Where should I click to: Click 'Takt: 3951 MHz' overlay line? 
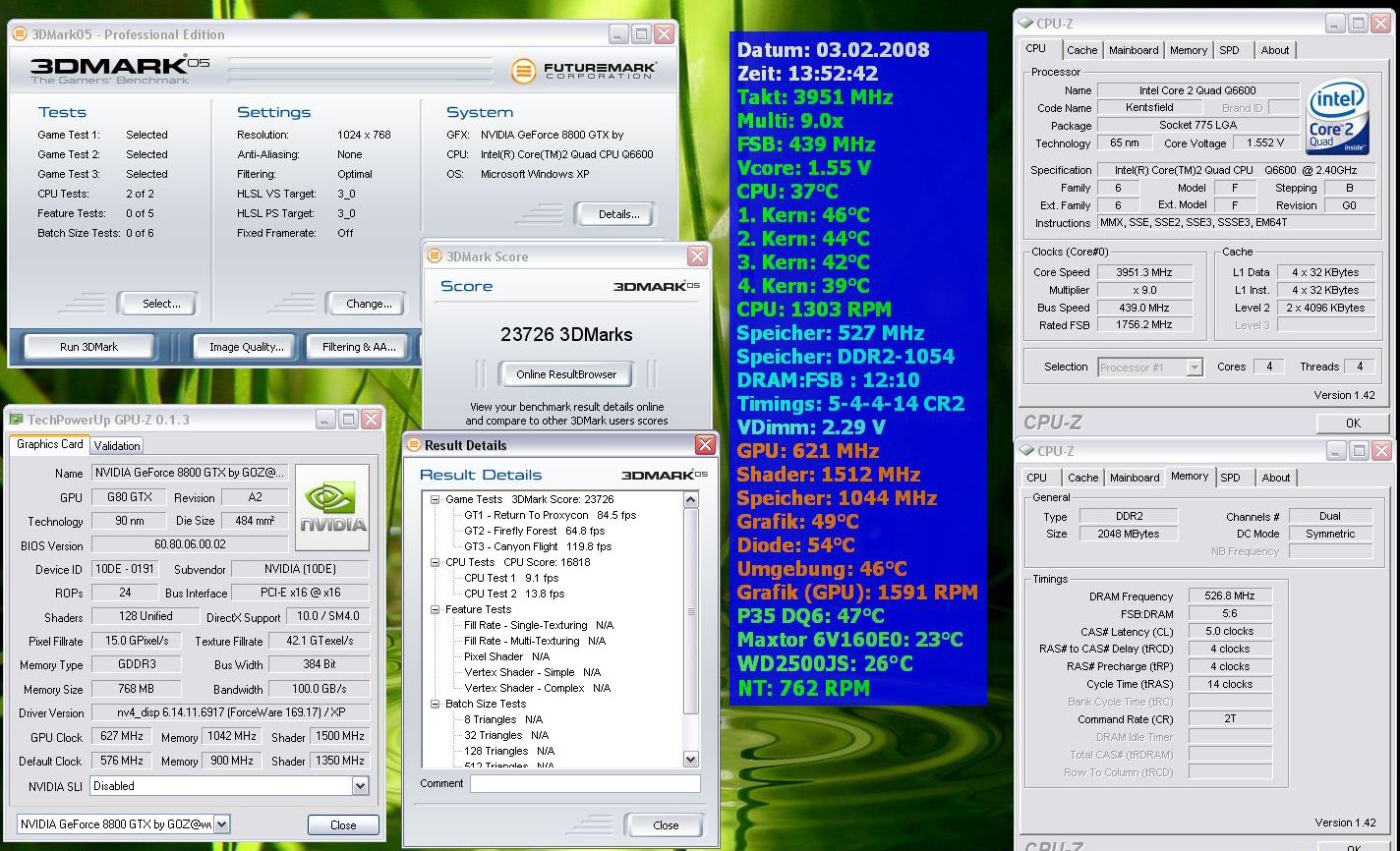coord(815,96)
